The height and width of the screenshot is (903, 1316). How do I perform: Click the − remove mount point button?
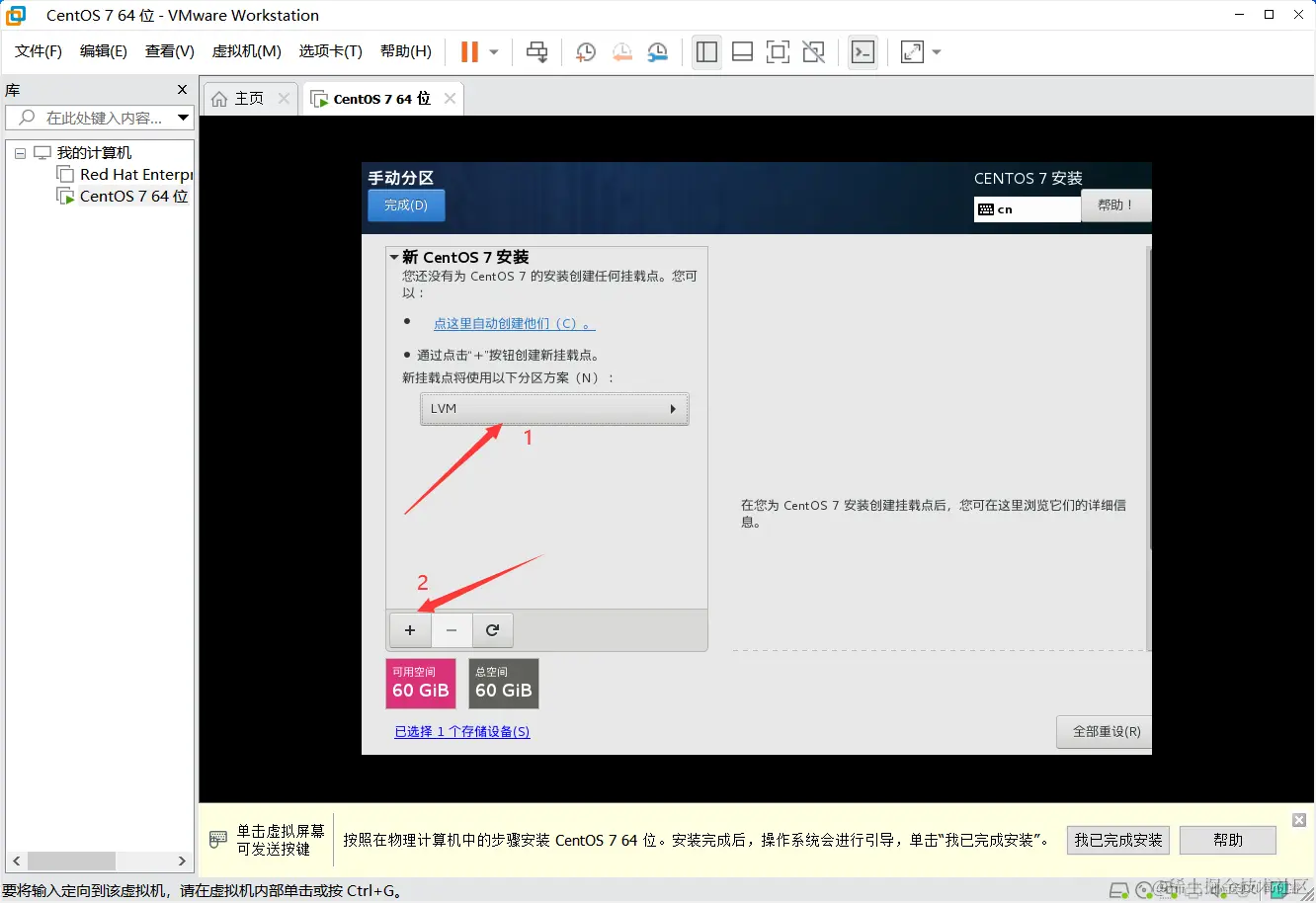[x=452, y=630]
